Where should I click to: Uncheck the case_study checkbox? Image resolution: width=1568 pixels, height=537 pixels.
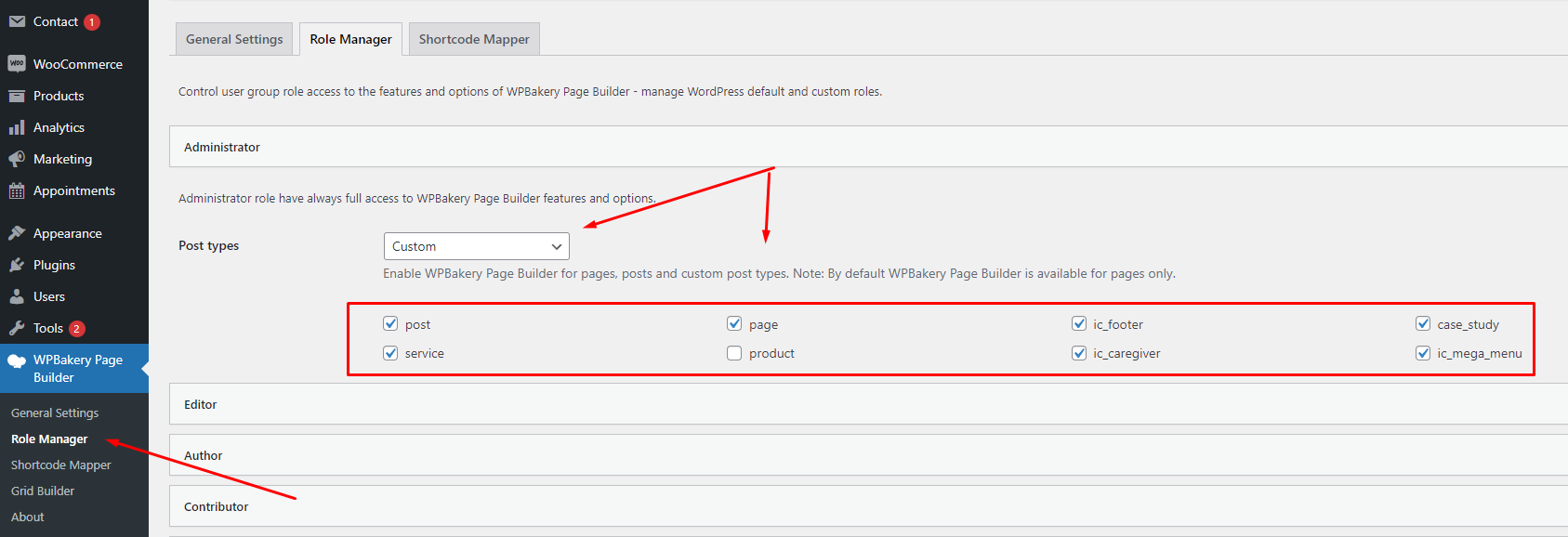click(1423, 323)
